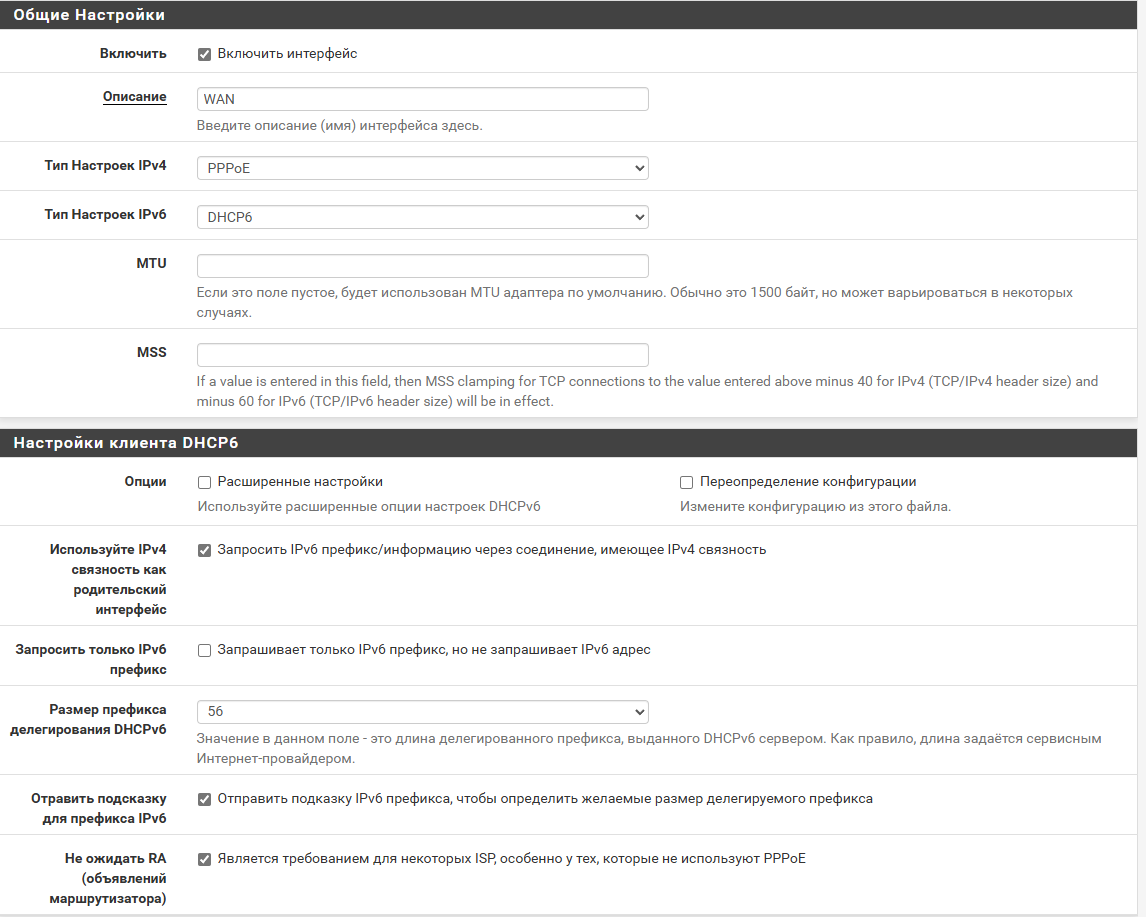1146x917 pixels.
Task: Toggle the Включить интерфейс checkbox
Action: (205, 54)
